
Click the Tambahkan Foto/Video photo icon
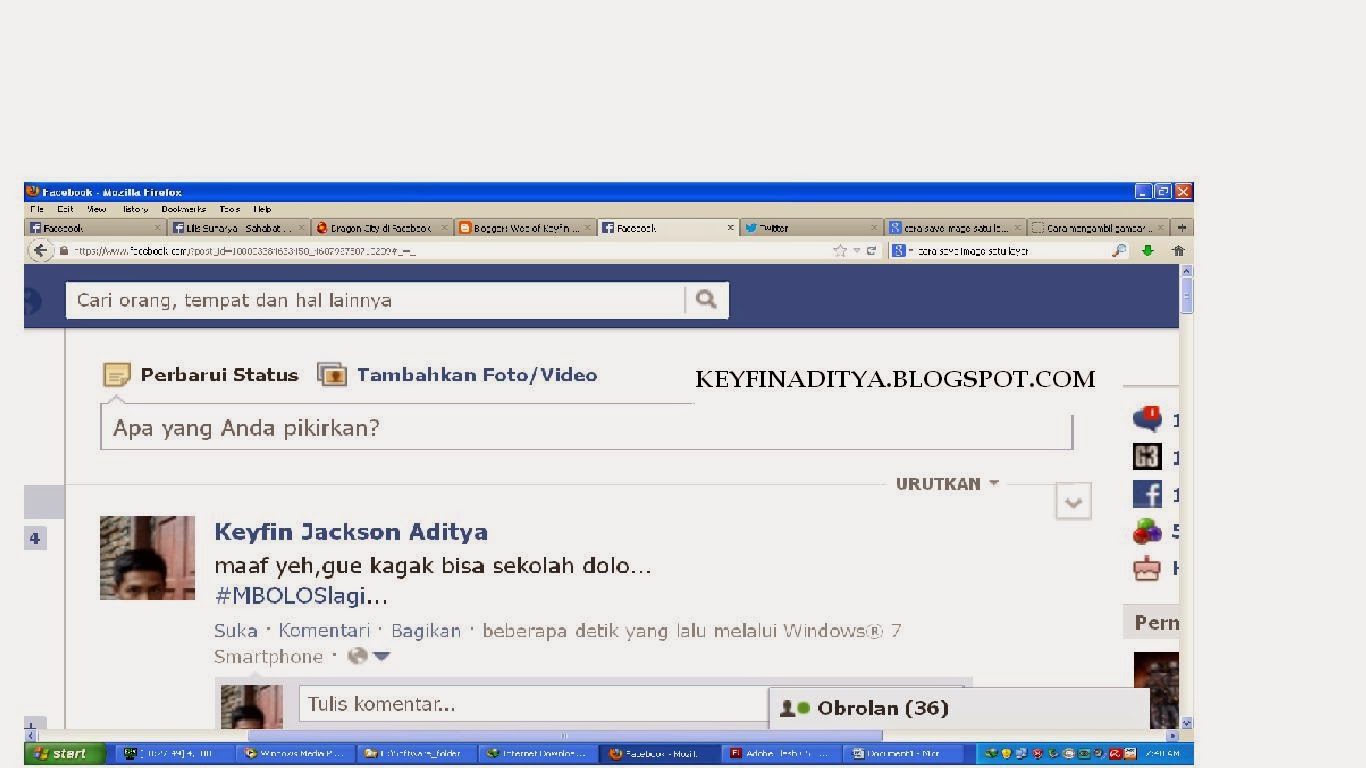point(332,374)
